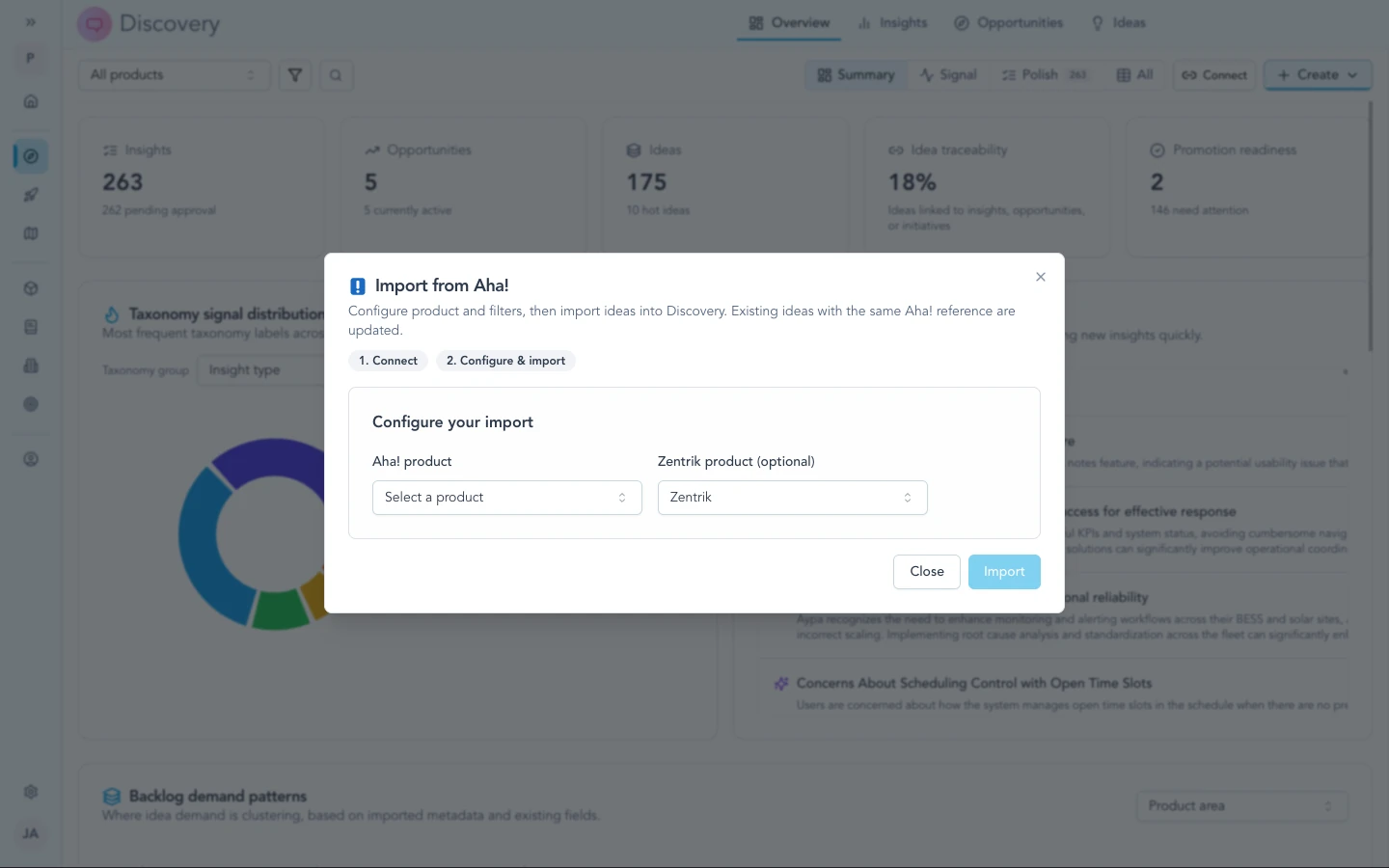Select the compass Discovery icon in sidebar

click(31, 155)
